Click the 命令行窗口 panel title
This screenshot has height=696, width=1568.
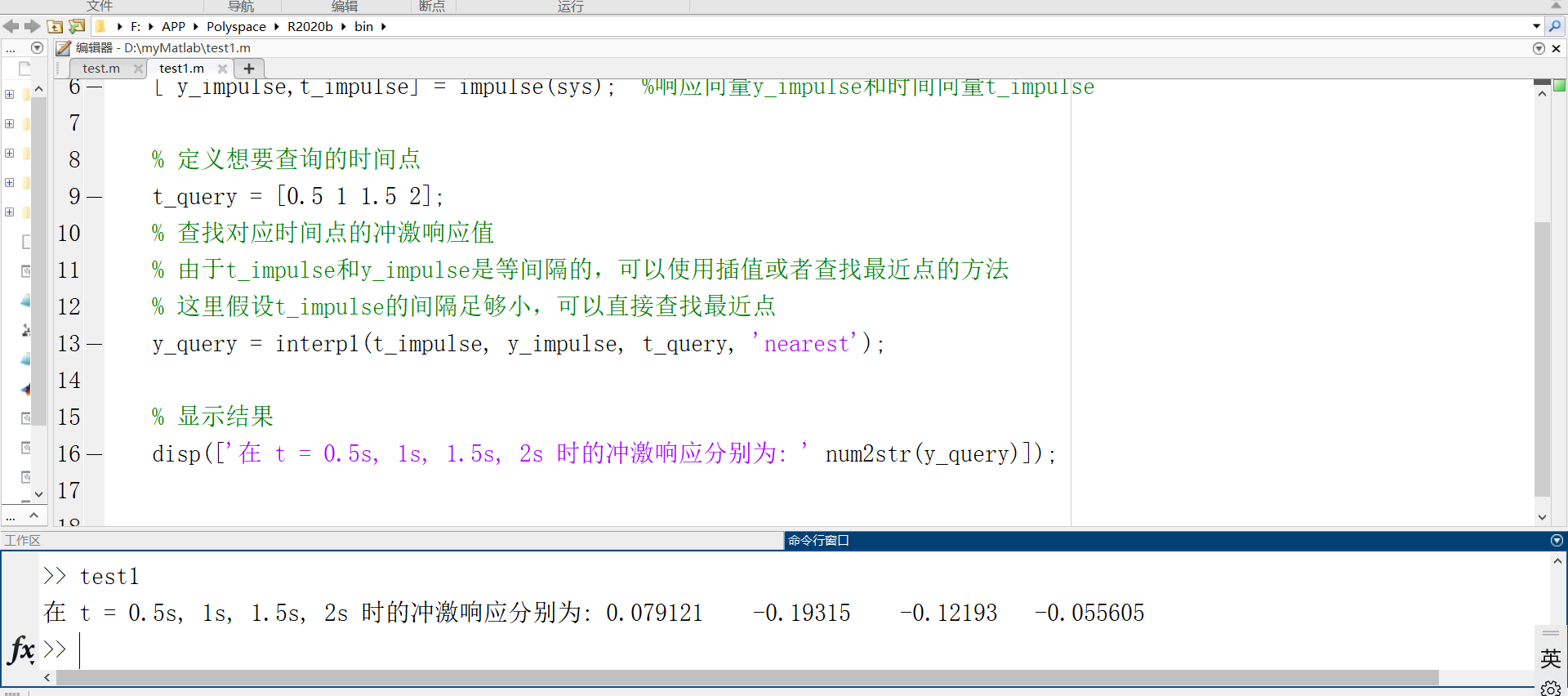click(x=819, y=540)
